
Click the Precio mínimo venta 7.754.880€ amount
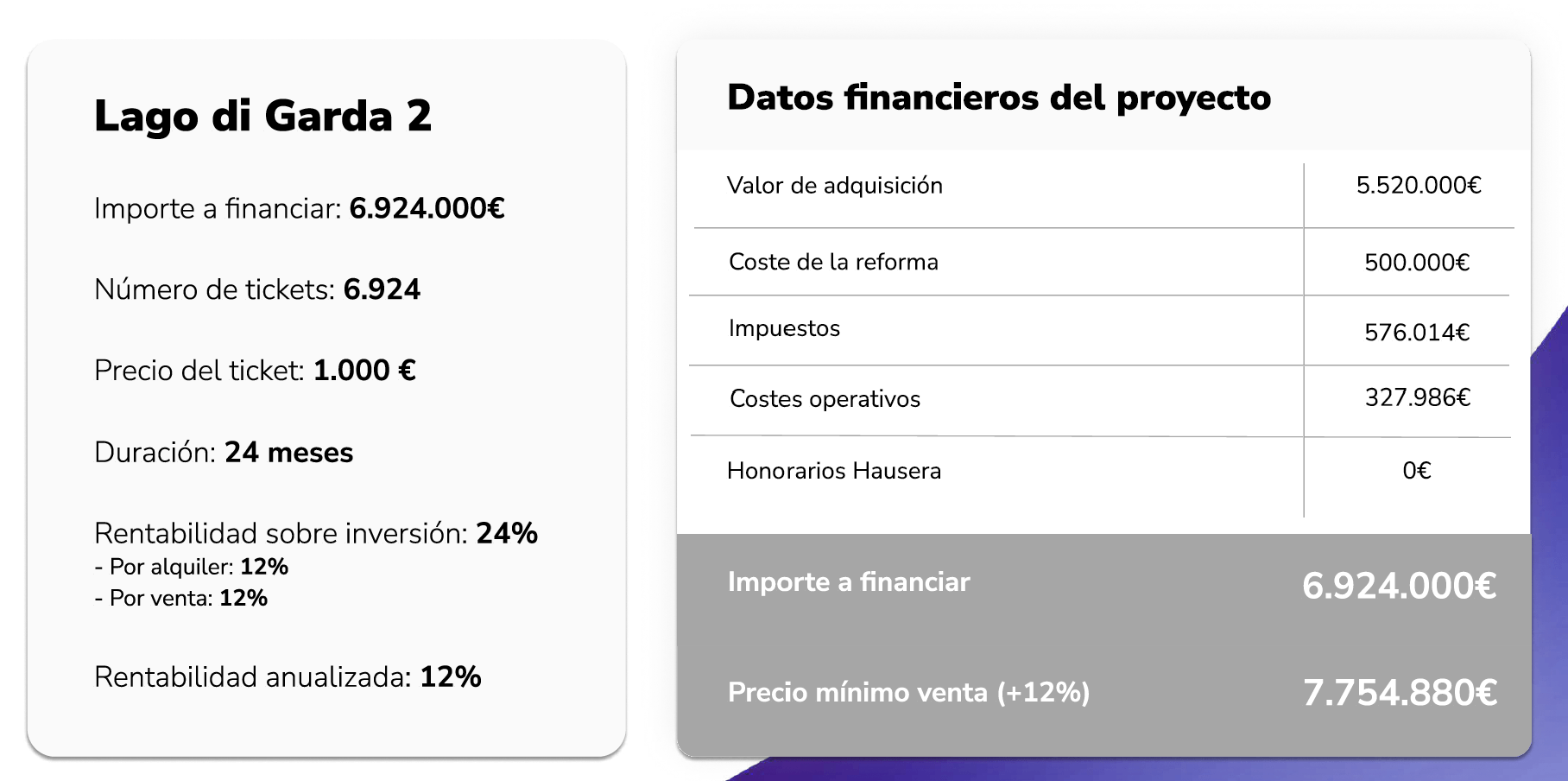point(1400,693)
